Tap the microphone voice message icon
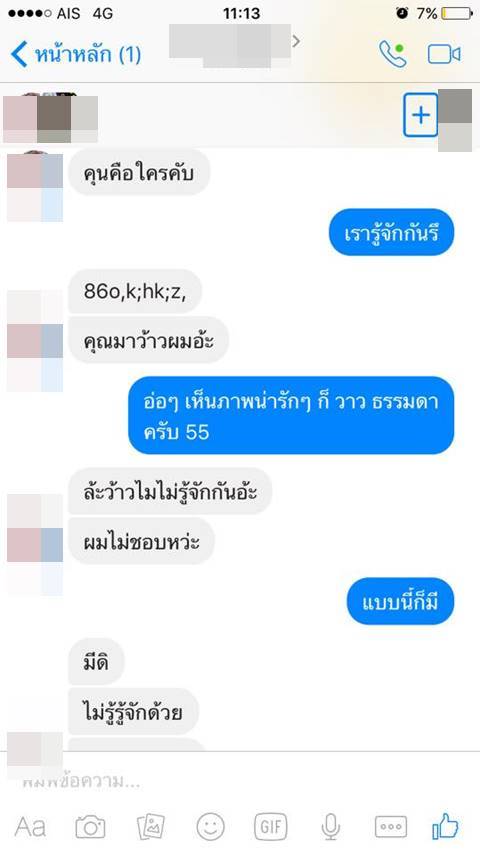The height and width of the screenshot is (855, 480). tap(330, 827)
